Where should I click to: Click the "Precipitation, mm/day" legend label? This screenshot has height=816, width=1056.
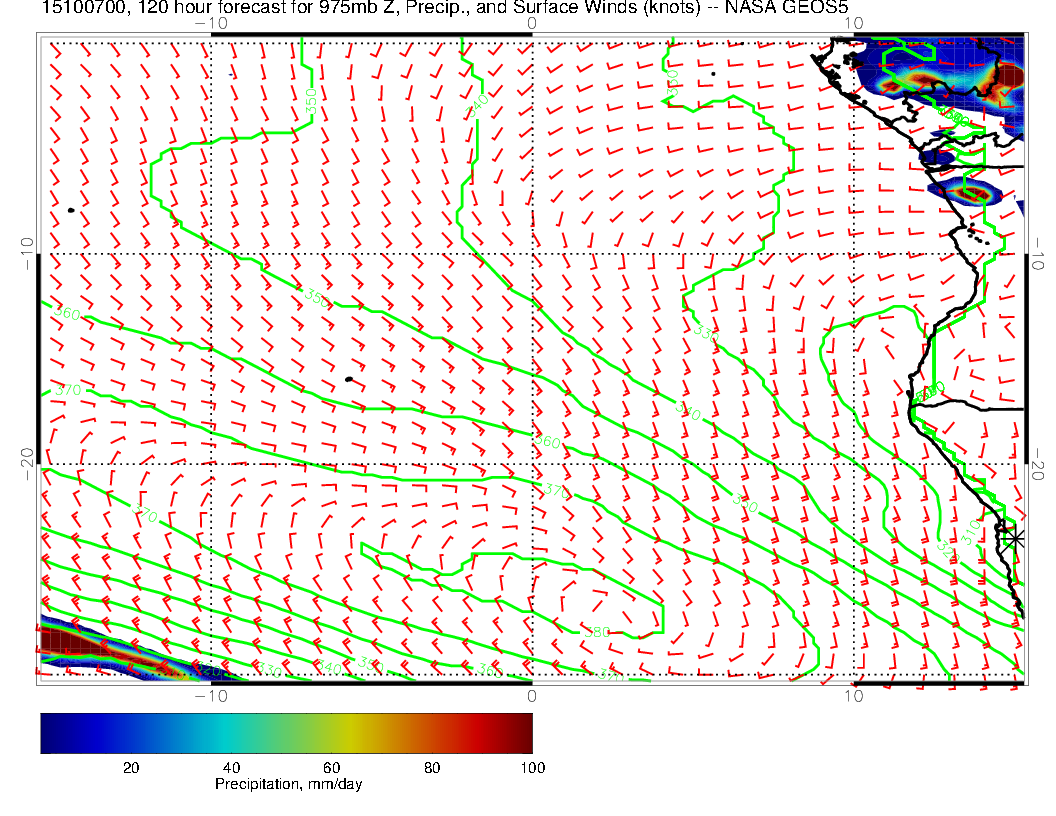point(288,784)
